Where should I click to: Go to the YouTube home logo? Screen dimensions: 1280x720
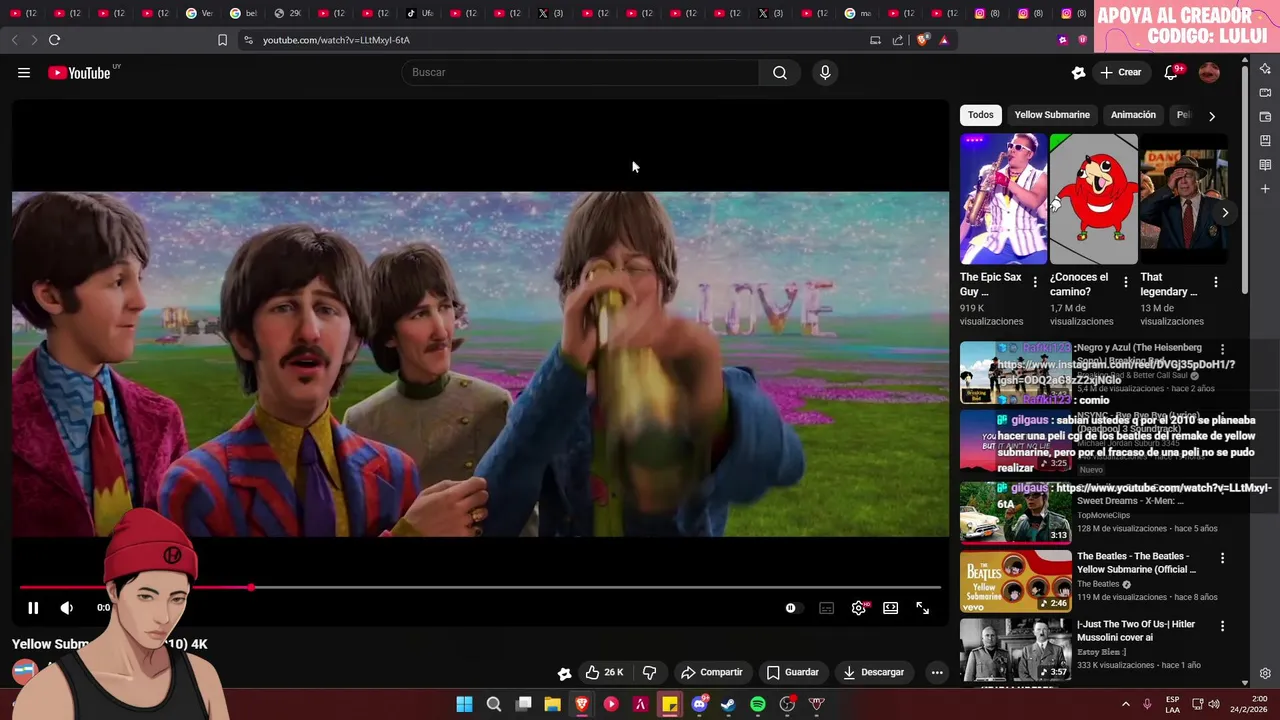click(80, 72)
